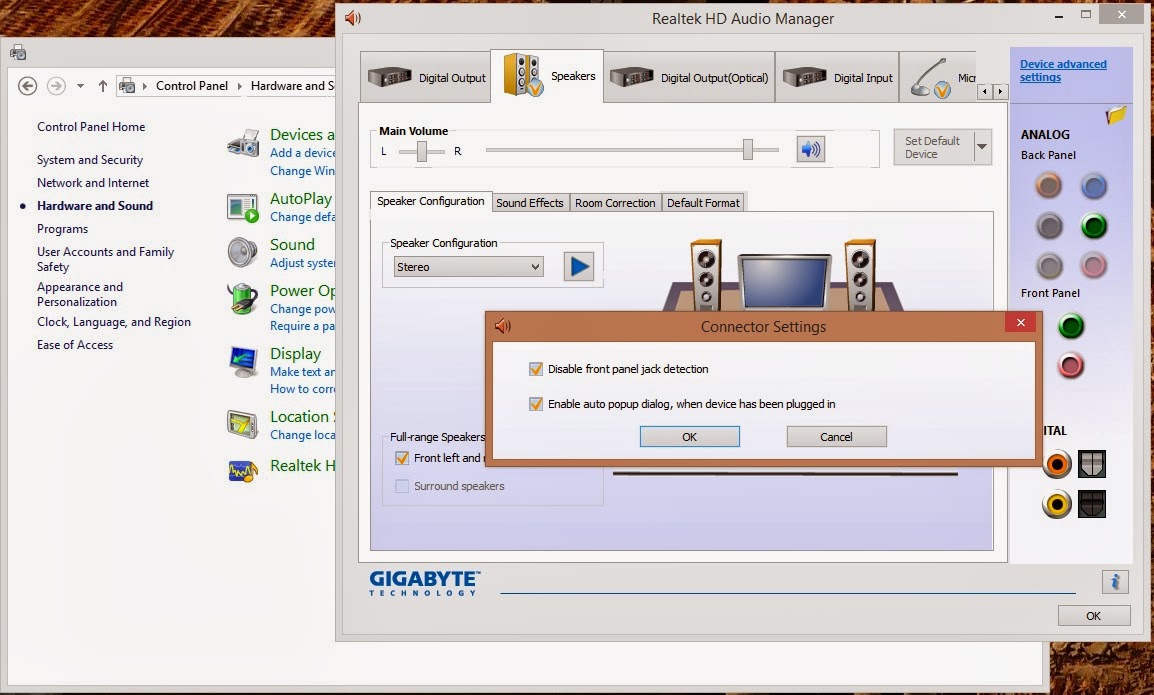
Task: Select the Speaker Configuration tab
Action: pos(431,201)
